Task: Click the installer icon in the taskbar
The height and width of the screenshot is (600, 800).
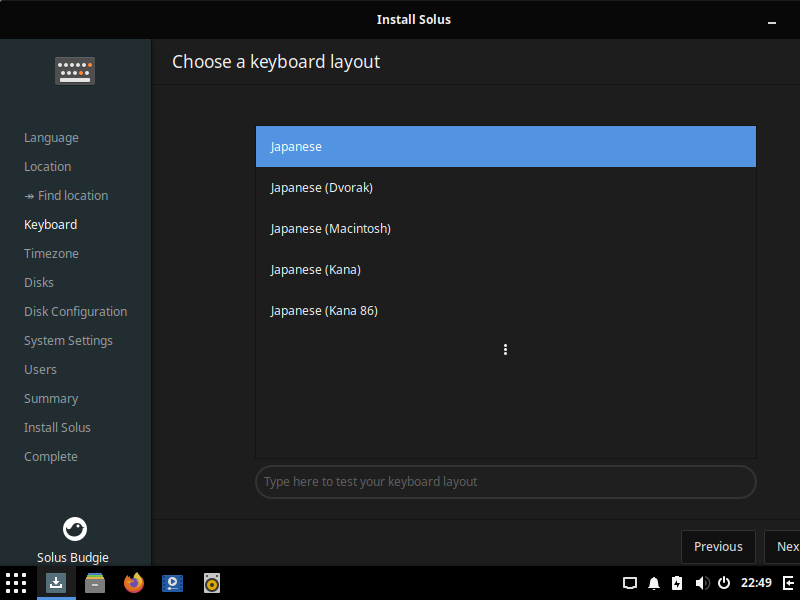Action: coord(56,583)
